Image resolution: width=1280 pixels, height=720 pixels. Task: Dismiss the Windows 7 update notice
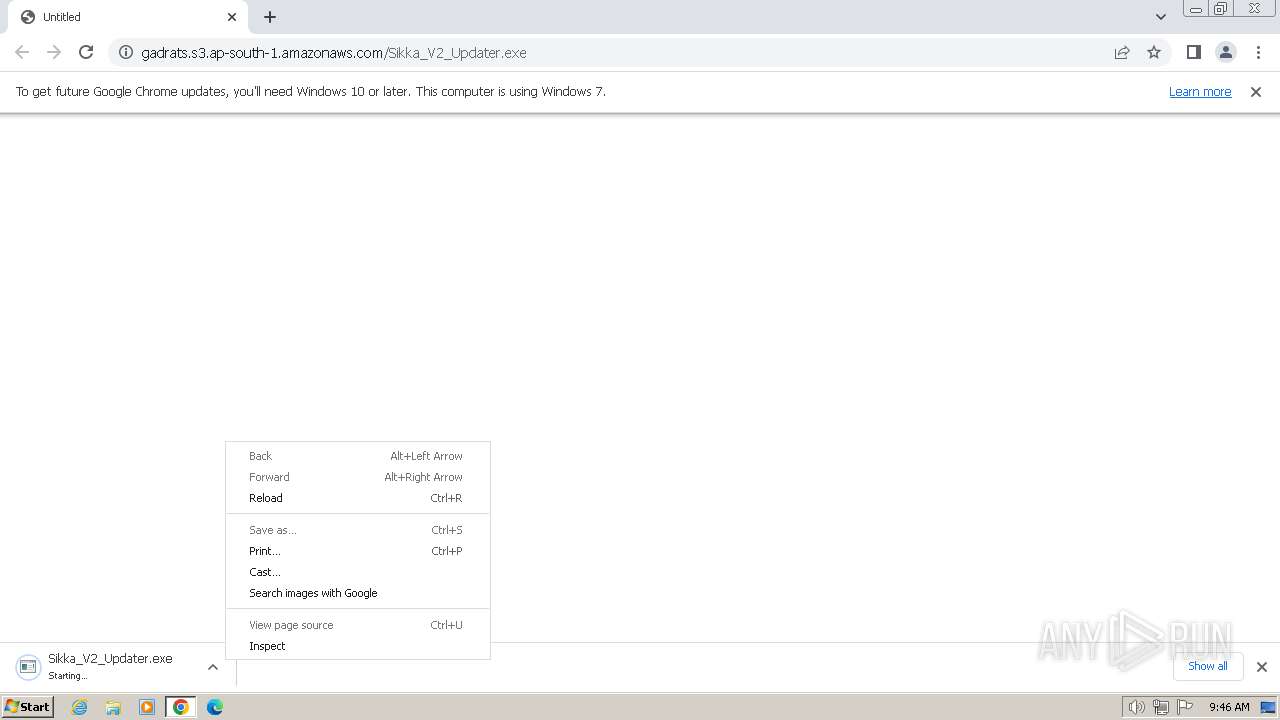pyautogui.click(x=1256, y=92)
